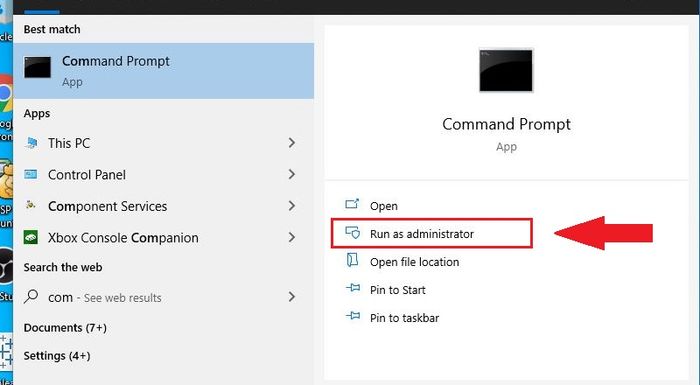Image resolution: width=700 pixels, height=385 pixels.
Task: Click the Open file location folder icon
Action: [352, 260]
